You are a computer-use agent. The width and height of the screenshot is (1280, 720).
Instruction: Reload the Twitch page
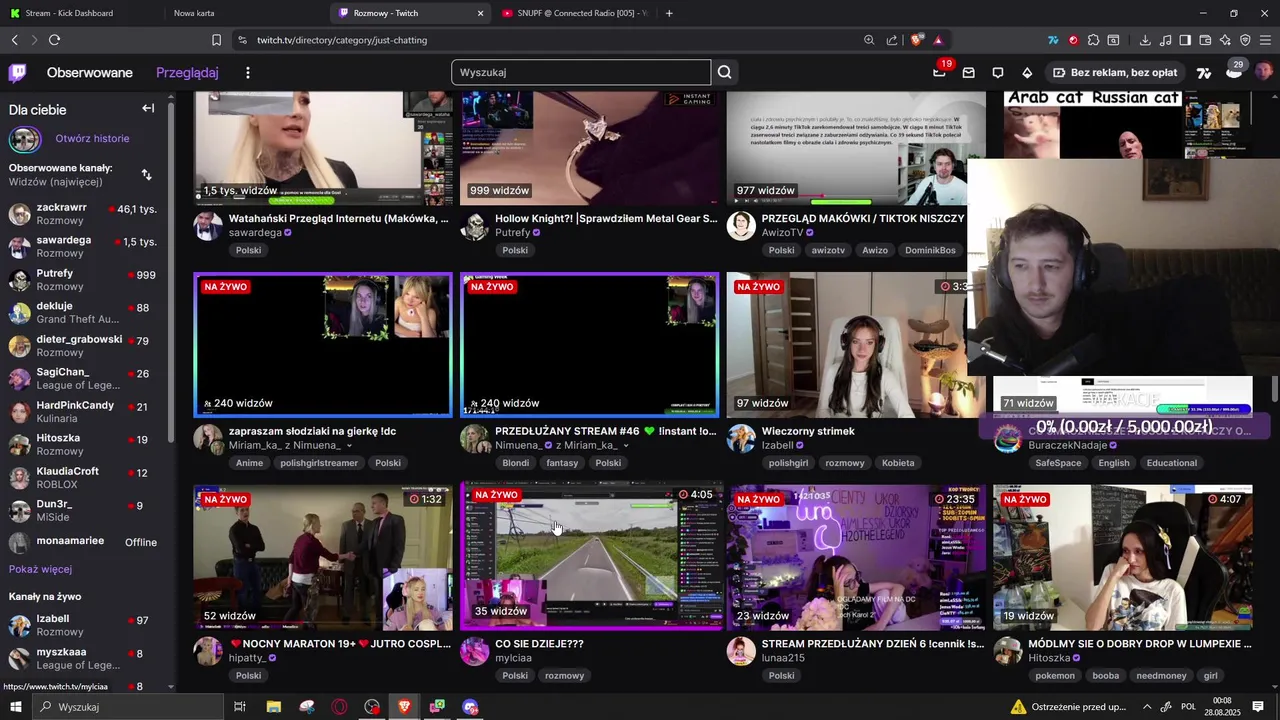point(54,40)
